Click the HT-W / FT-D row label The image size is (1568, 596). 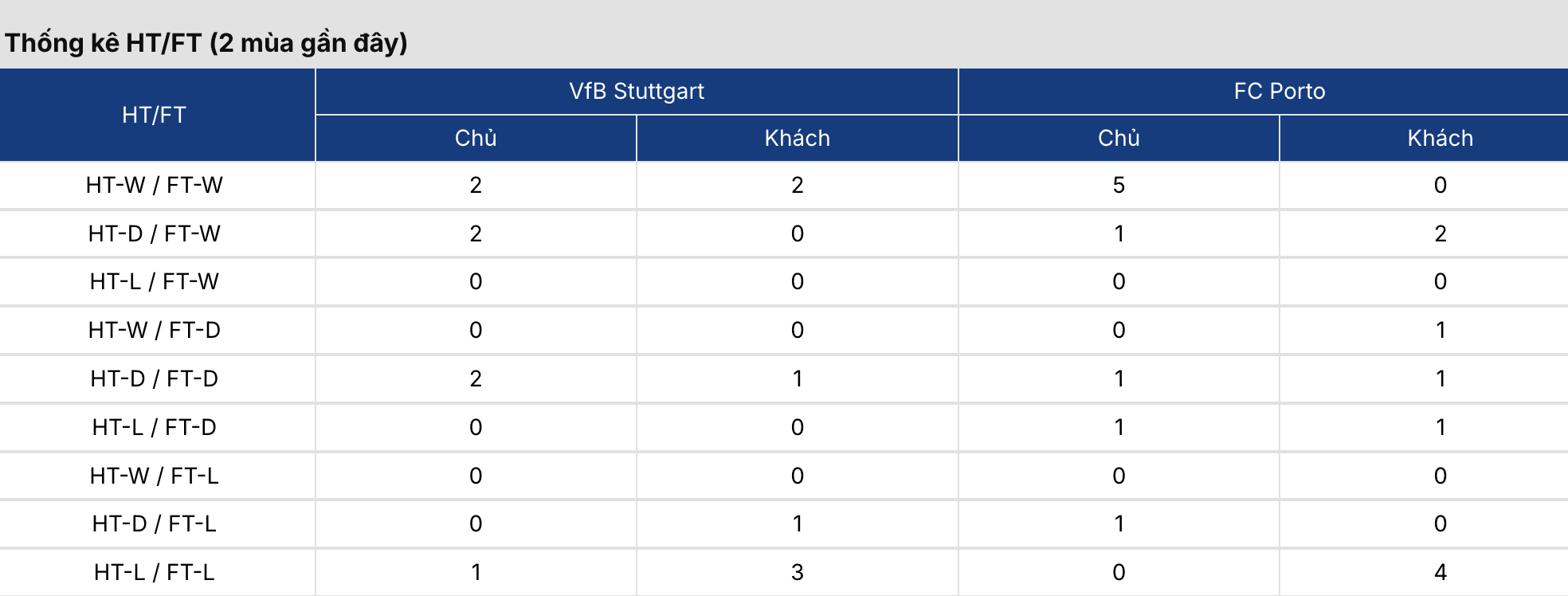(154, 330)
